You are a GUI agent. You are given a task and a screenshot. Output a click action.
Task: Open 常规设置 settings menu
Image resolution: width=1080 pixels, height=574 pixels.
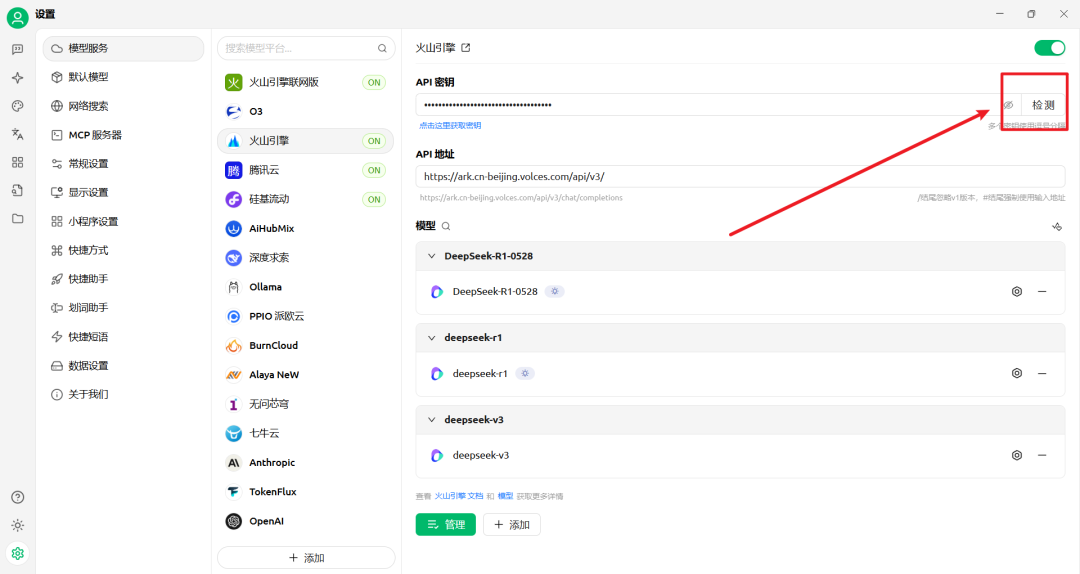(123, 164)
